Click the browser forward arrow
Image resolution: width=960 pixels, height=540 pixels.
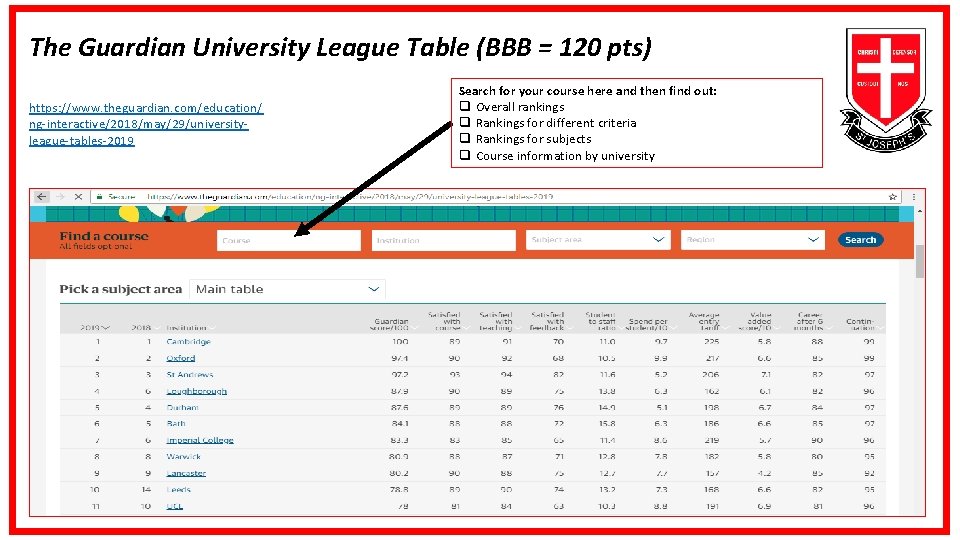click(60, 197)
